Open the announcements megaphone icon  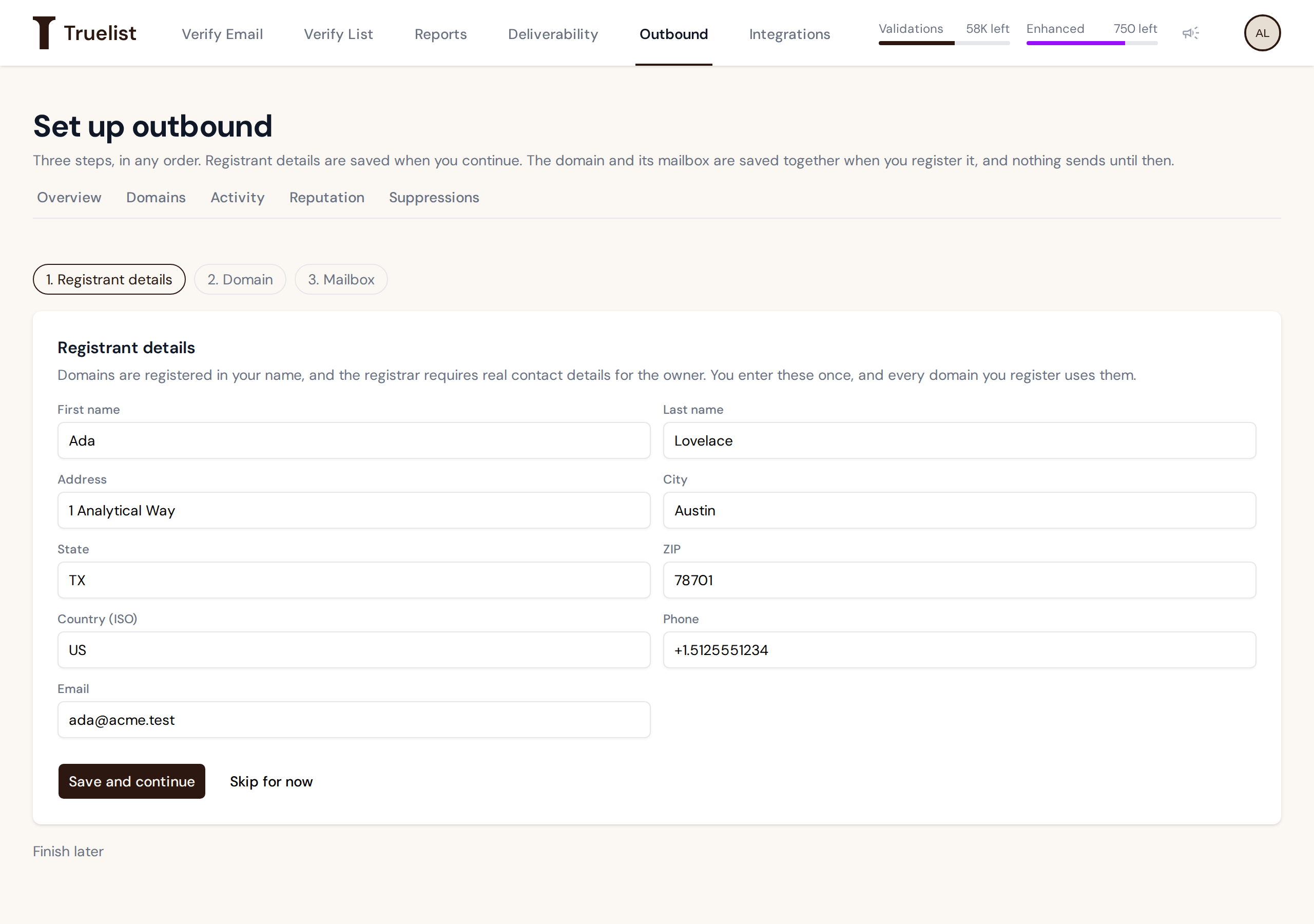click(x=1190, y=33)
